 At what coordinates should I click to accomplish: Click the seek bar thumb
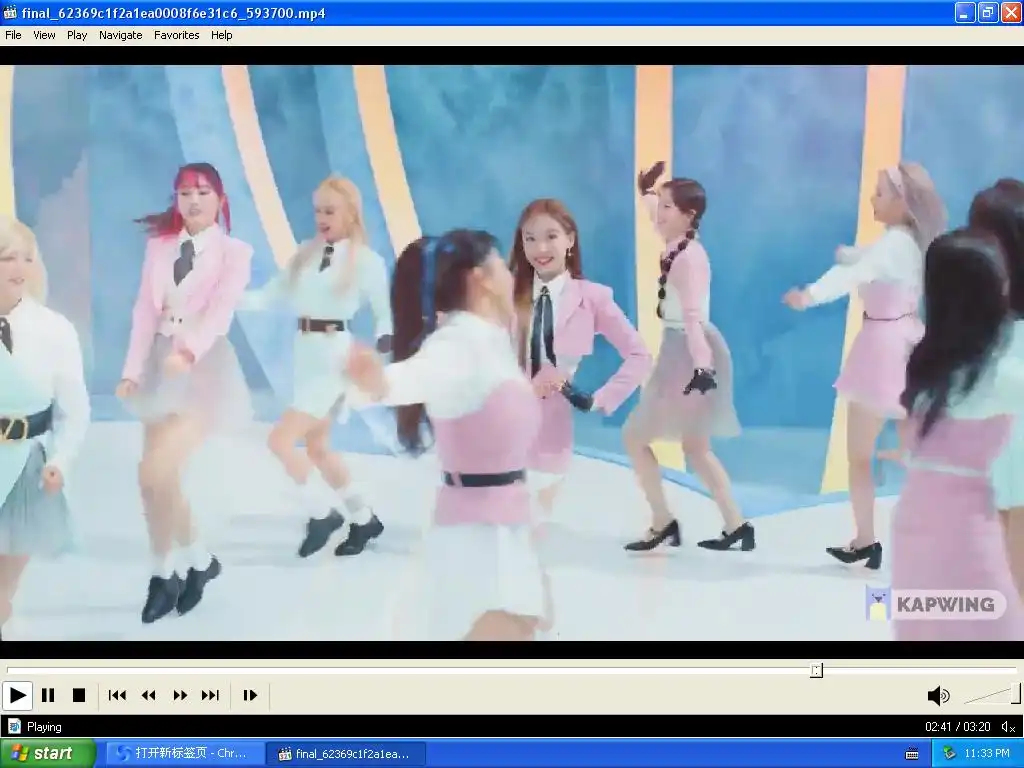(816, 670)
